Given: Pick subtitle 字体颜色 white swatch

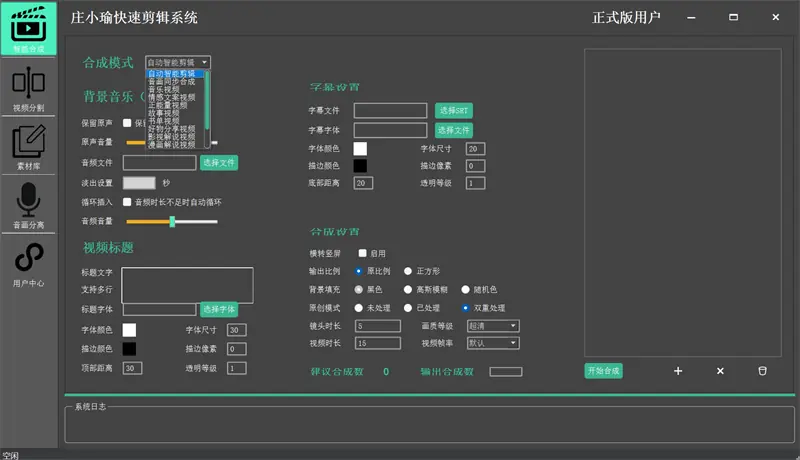Looking at the screenshot, I should (360, 148).
